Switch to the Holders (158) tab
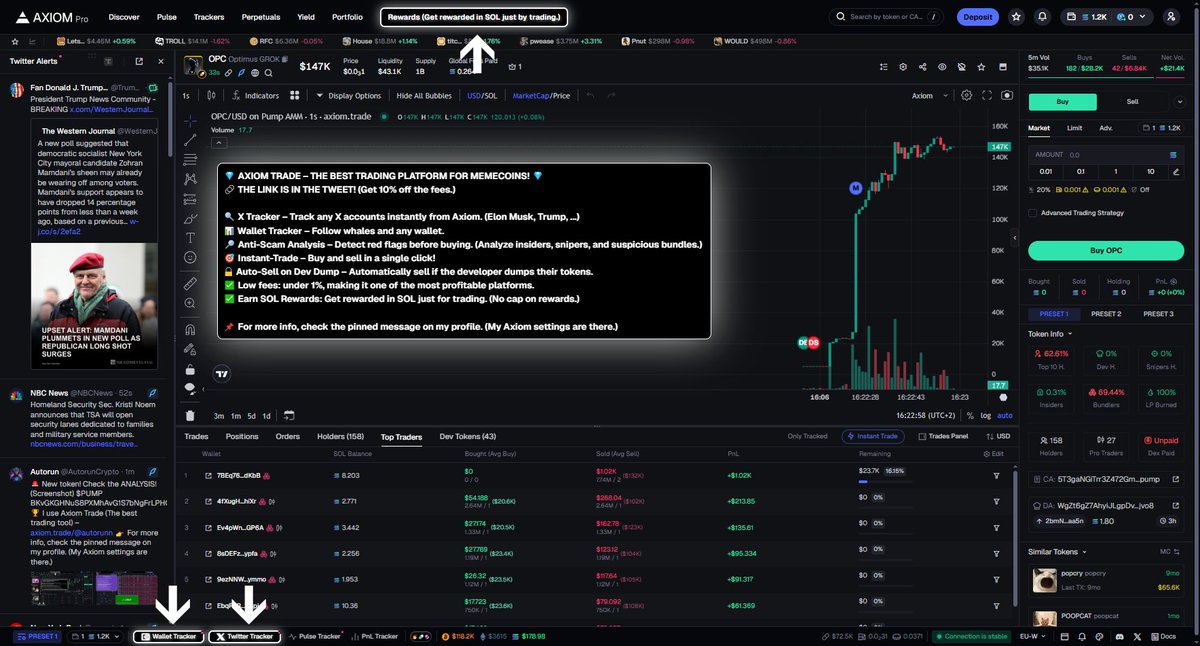This screenshot has width=1200, height=646. (340, 437)
